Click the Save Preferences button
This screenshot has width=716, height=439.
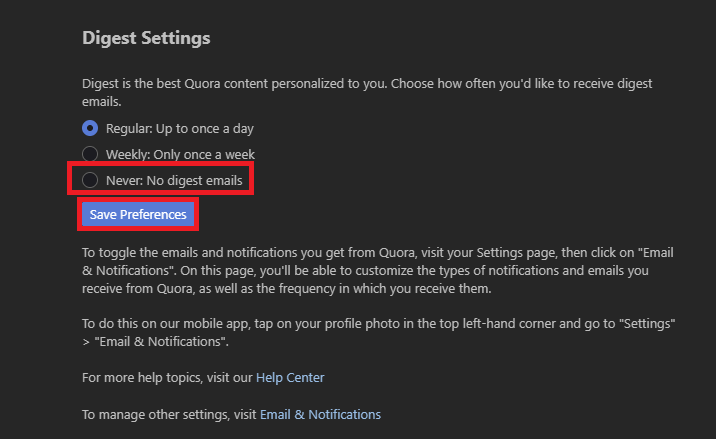(138, 214)
